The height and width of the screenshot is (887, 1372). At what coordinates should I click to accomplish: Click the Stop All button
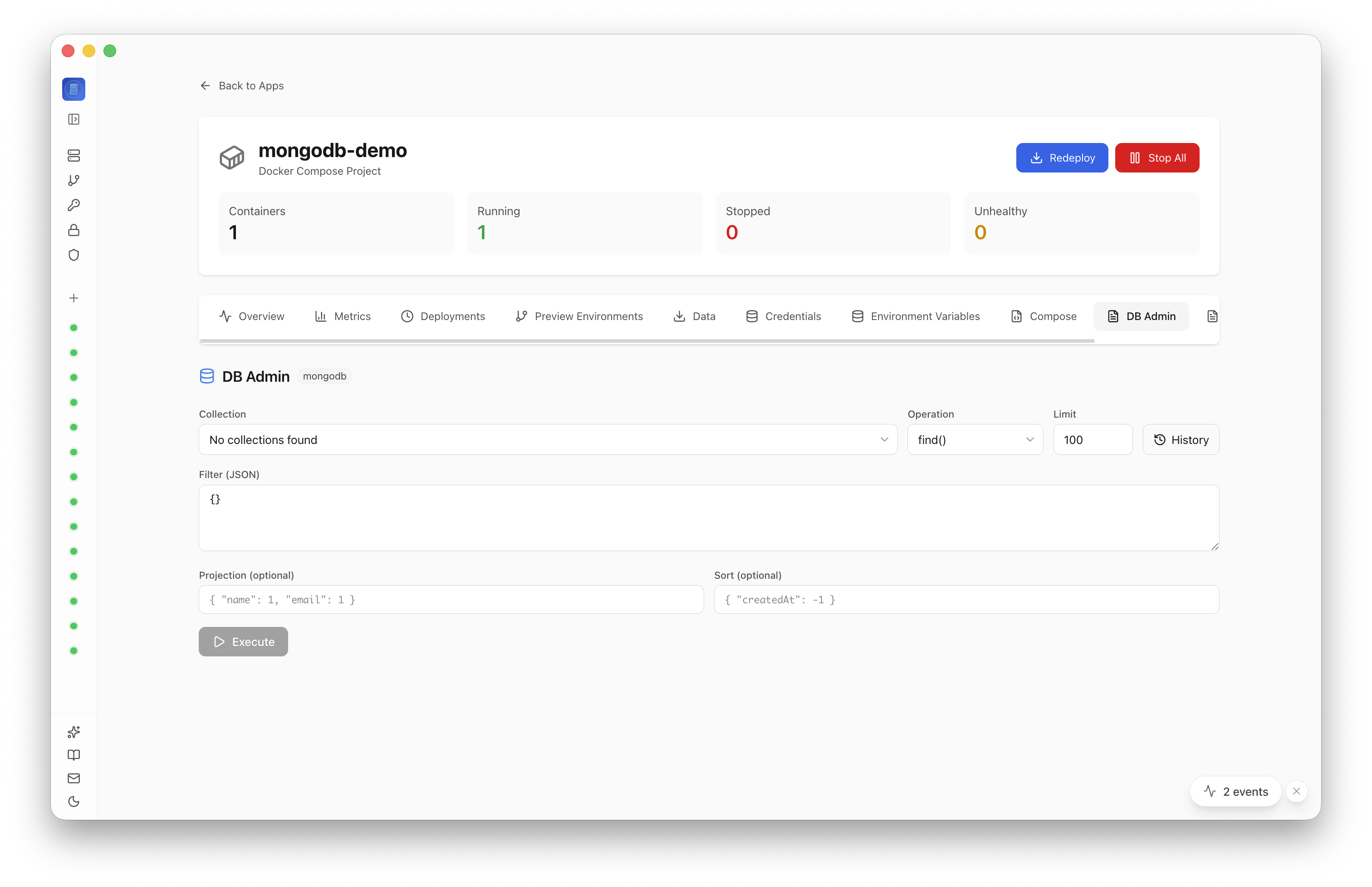pyautogui.click(x=1157, y=158)
